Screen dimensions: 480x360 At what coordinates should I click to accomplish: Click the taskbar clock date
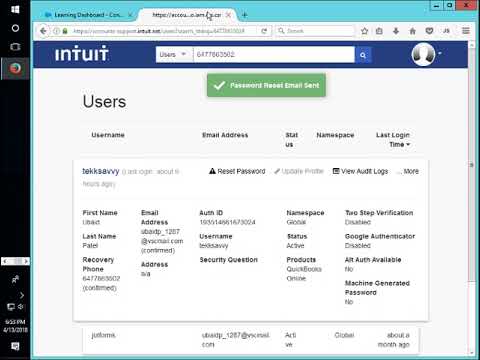point(15,326)
